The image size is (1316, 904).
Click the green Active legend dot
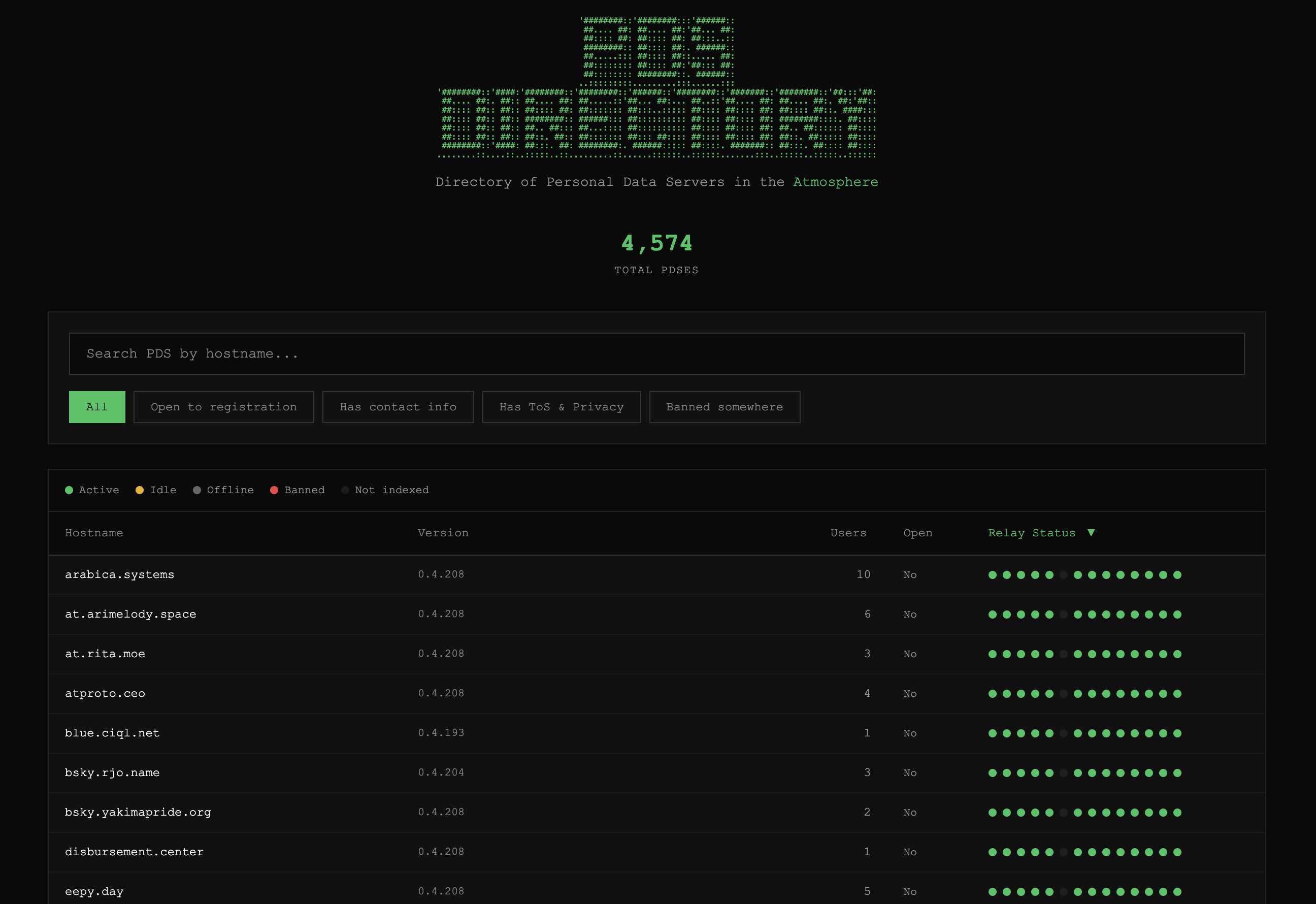point(69,490)
